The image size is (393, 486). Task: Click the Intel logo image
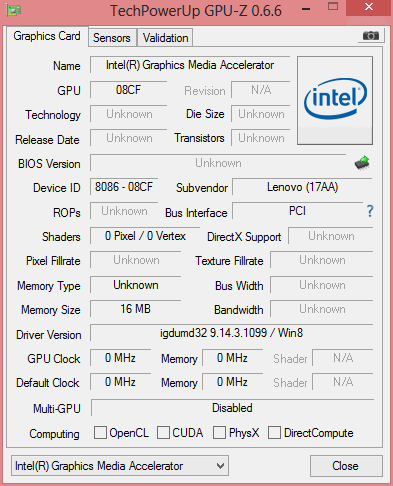tap(335, 100)
